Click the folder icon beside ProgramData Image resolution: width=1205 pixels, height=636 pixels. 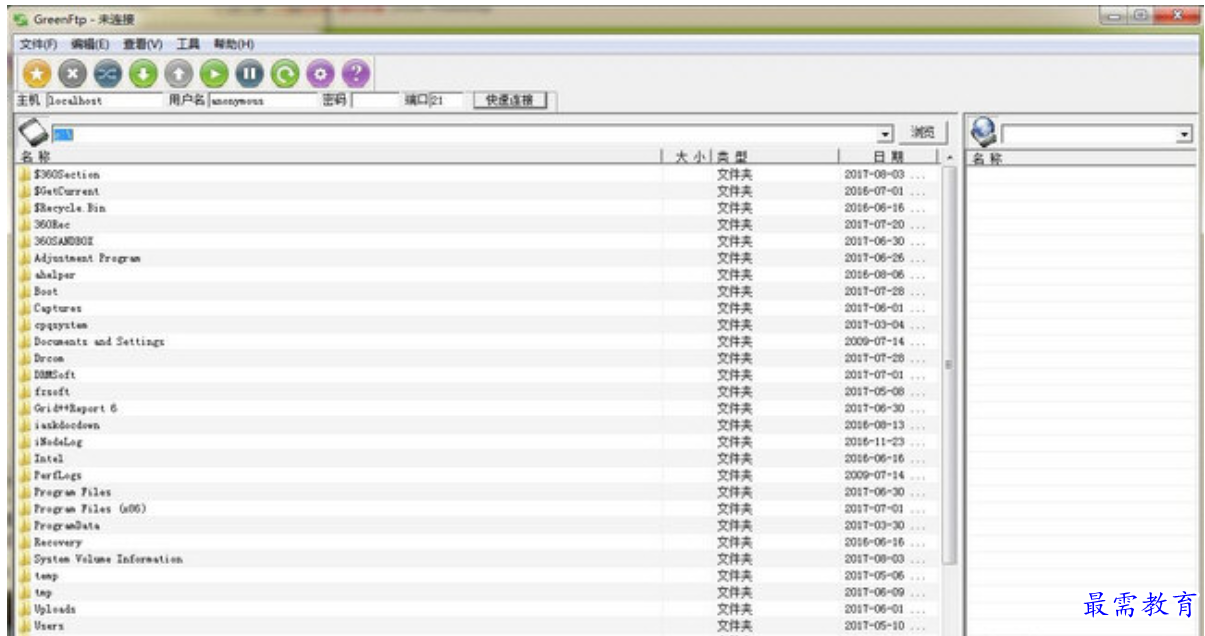point(25,525)
